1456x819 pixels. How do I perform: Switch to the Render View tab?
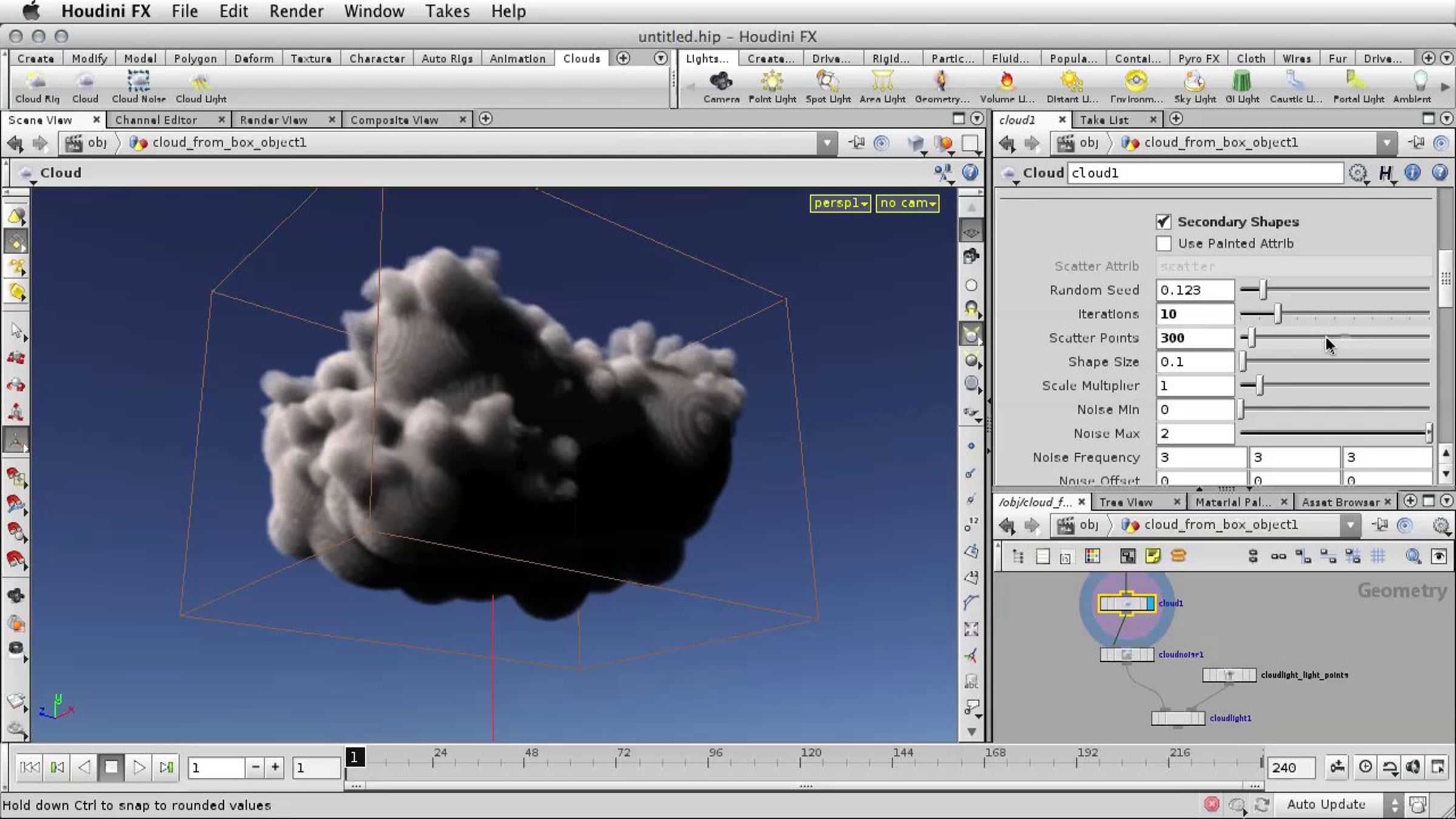click(274, 120)
